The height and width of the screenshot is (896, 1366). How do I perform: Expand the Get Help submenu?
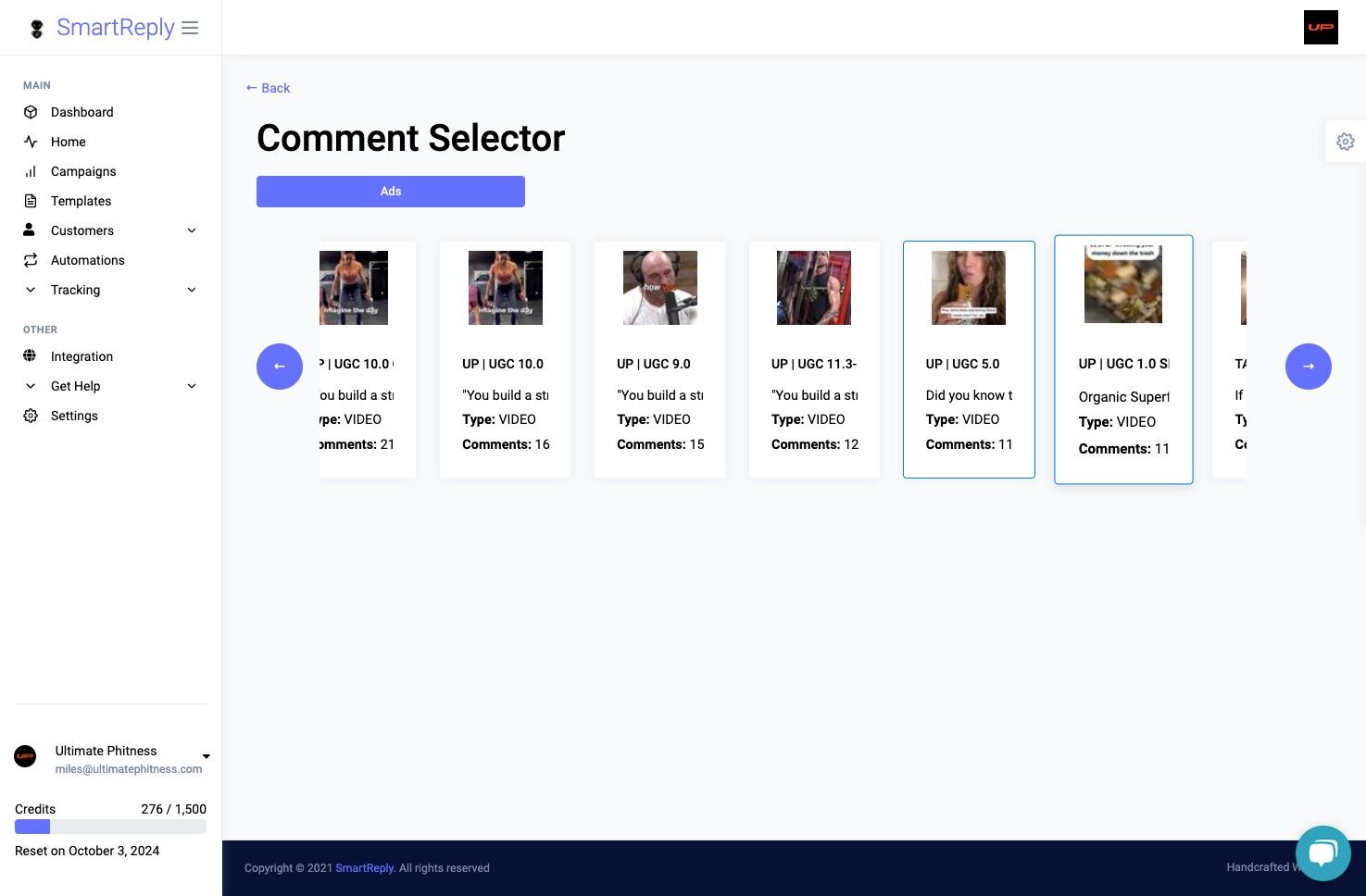click(192, 386)
